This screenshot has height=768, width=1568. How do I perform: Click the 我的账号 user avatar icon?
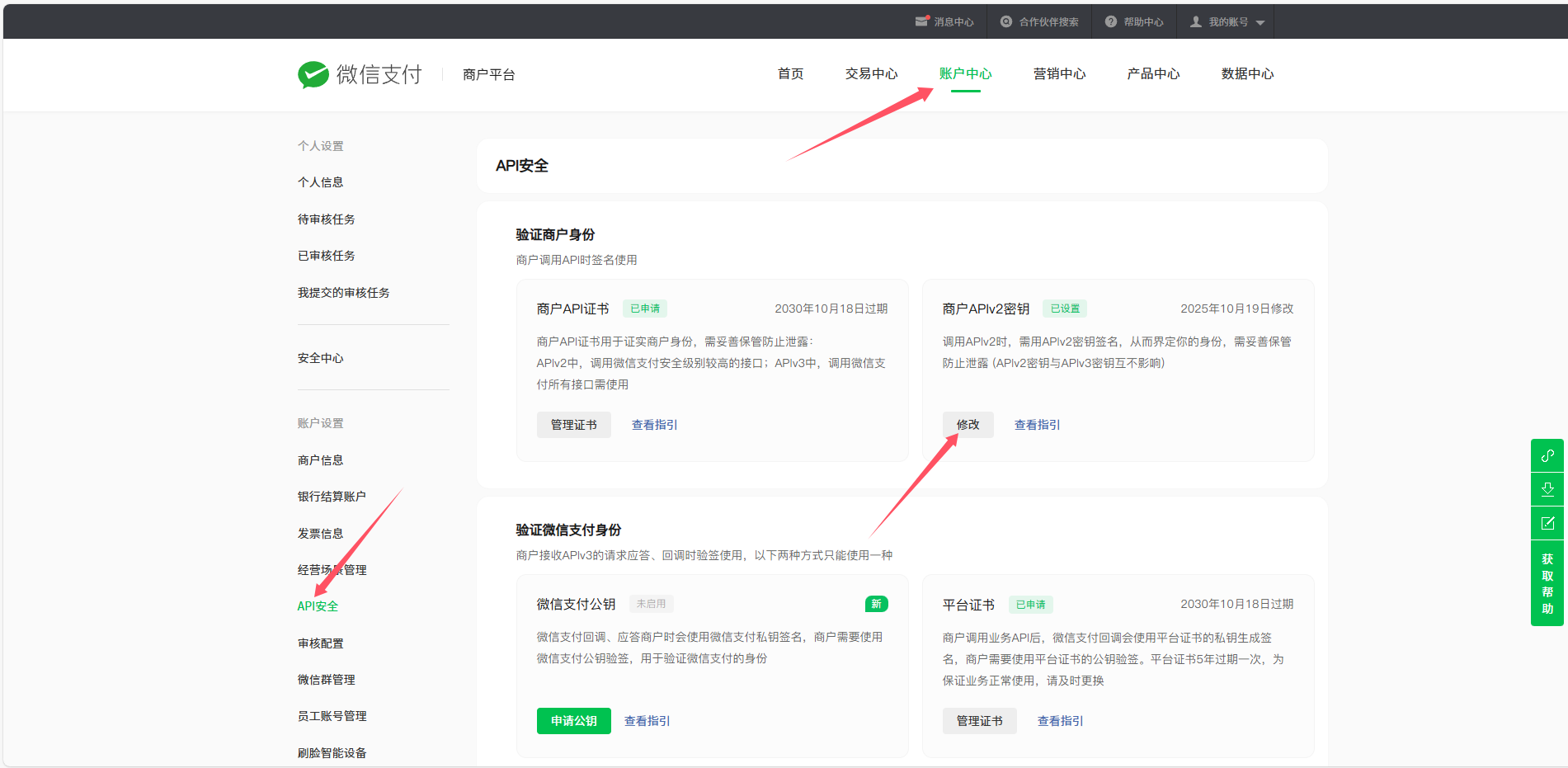(1195, 21)
